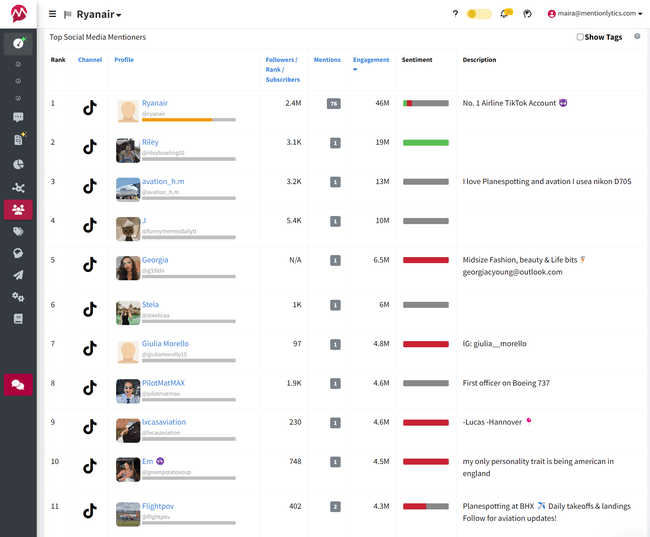Screen dimensions: 650x537
Task: Click the flag icon next to Ryanair title
Action: pyautogui.click(x=68, y=15)
